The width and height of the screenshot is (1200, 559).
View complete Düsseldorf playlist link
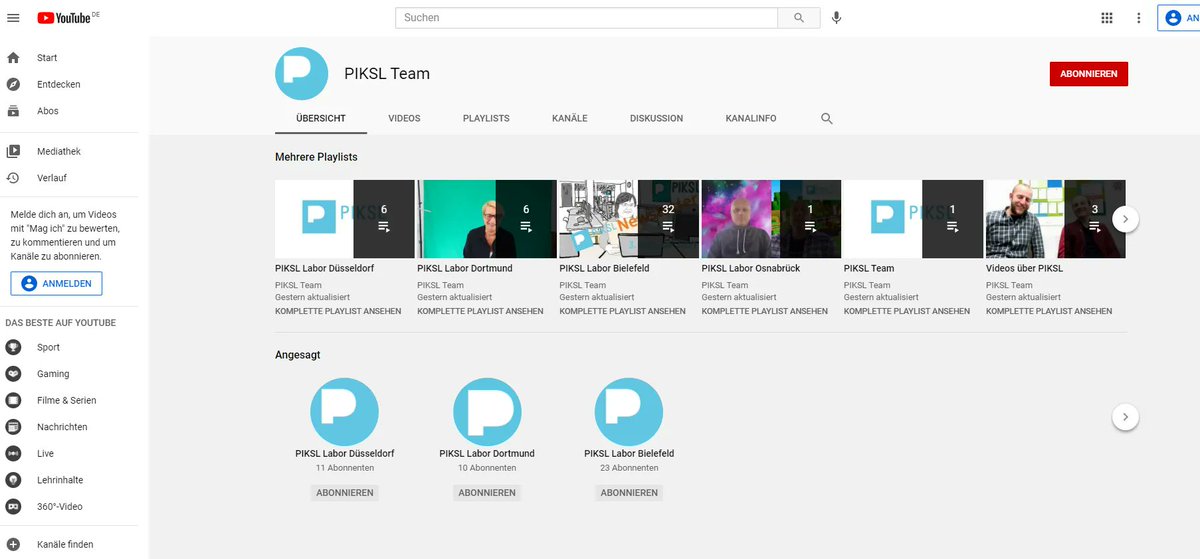tap(338, 311)
